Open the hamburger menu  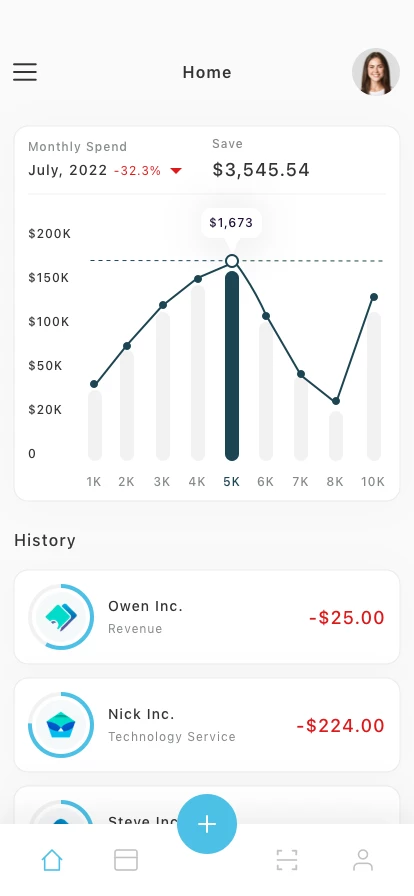(25, 72)
